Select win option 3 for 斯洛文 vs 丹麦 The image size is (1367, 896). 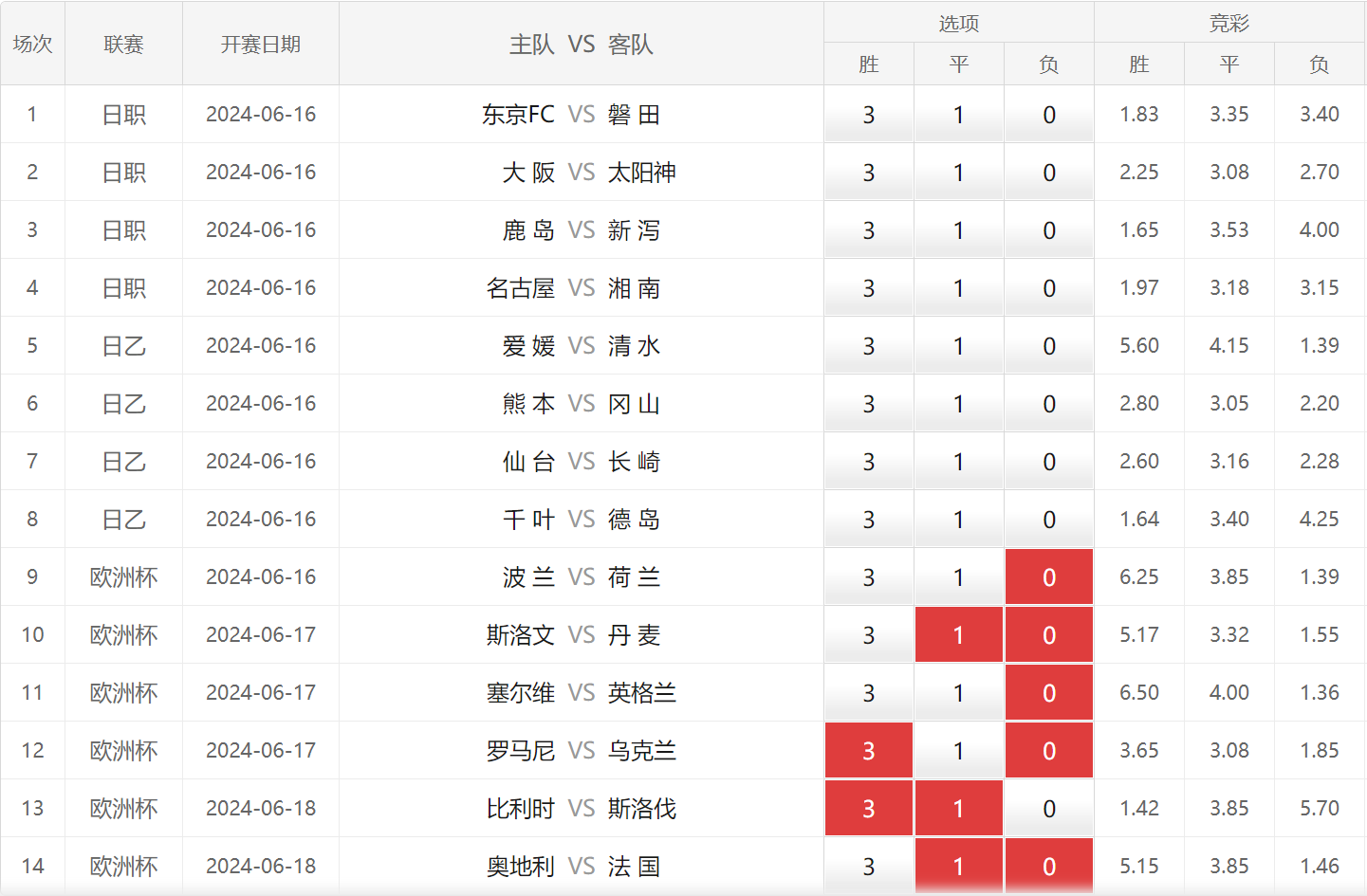click(x=869, y=635)
